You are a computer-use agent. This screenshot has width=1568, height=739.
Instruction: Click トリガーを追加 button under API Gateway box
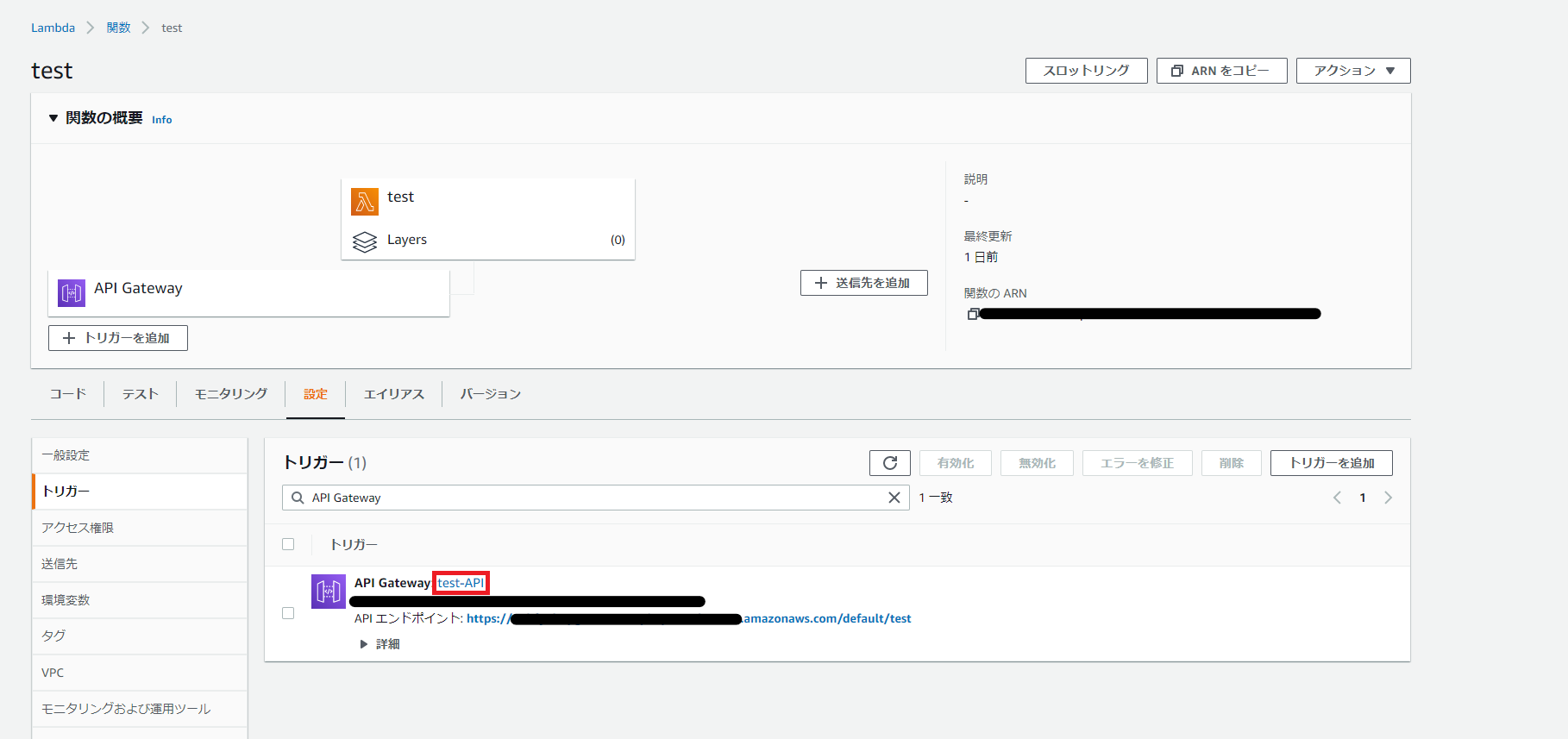118,338
